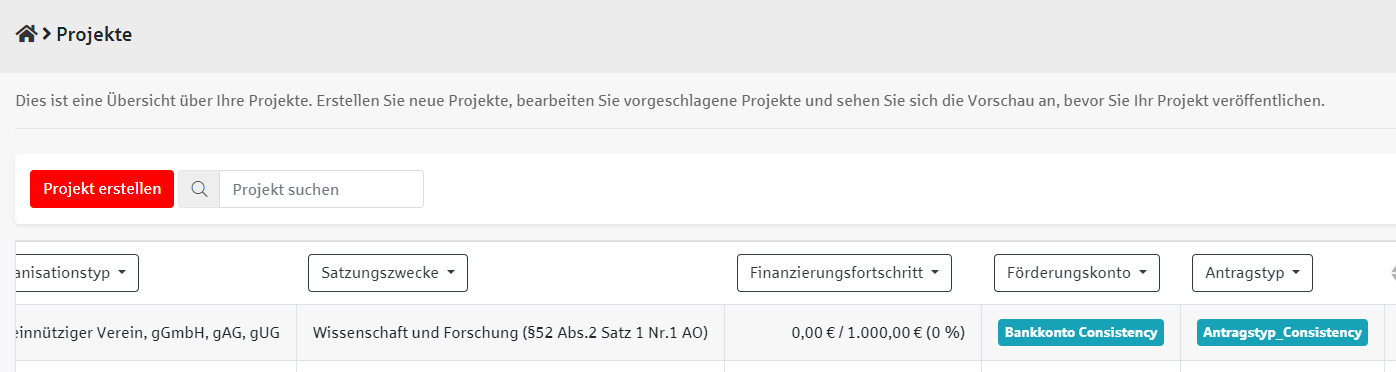
Task: Click the breadcrumb chevron before Projekte
Action: (x=47, y=34)
